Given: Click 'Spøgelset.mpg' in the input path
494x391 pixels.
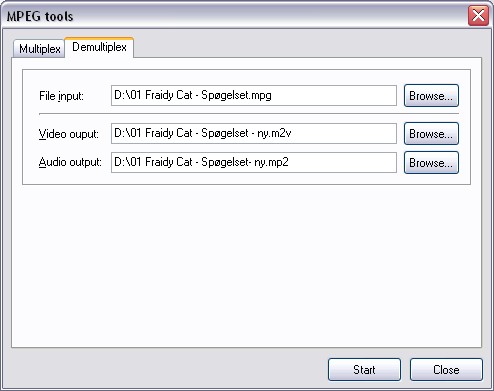Looking at the screenshot, I should [x=236, y=96].
